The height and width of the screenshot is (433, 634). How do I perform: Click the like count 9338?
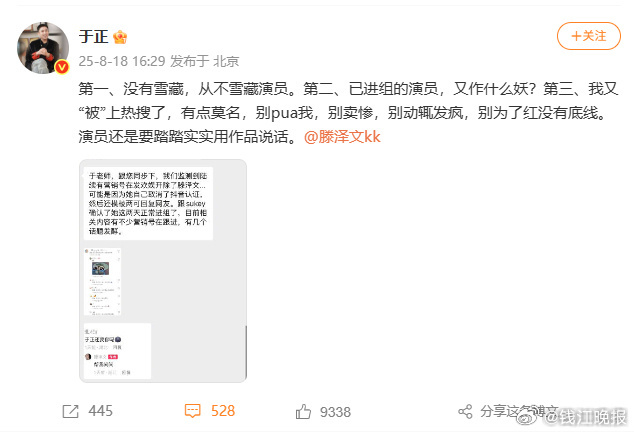[x=335, y=412]
